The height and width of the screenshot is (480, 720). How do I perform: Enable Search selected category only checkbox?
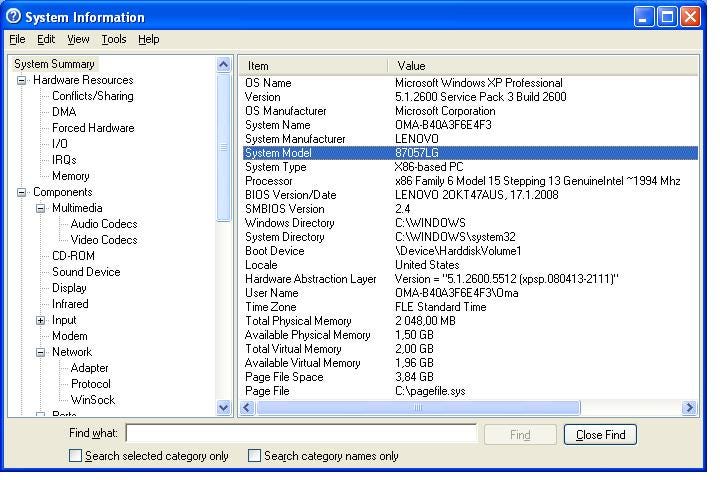(x=75, y=456)
